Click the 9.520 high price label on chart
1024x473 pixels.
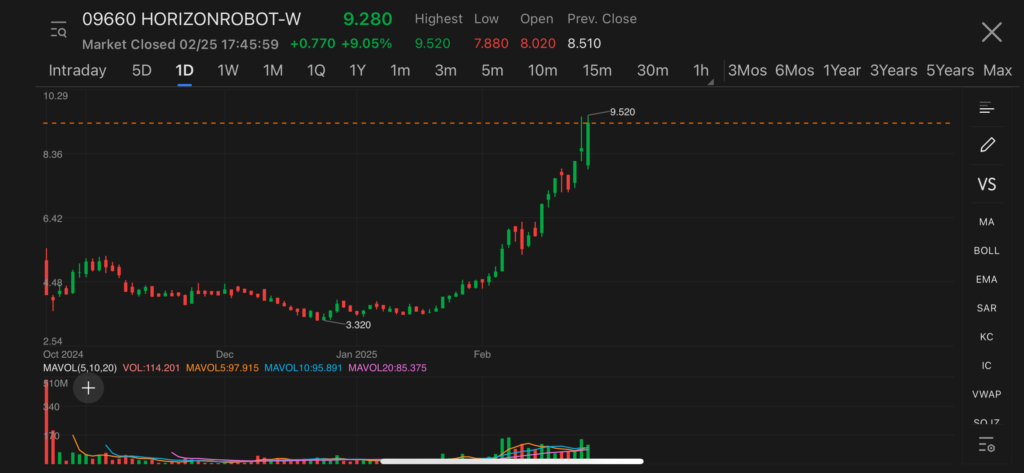(x=622, y=112)
